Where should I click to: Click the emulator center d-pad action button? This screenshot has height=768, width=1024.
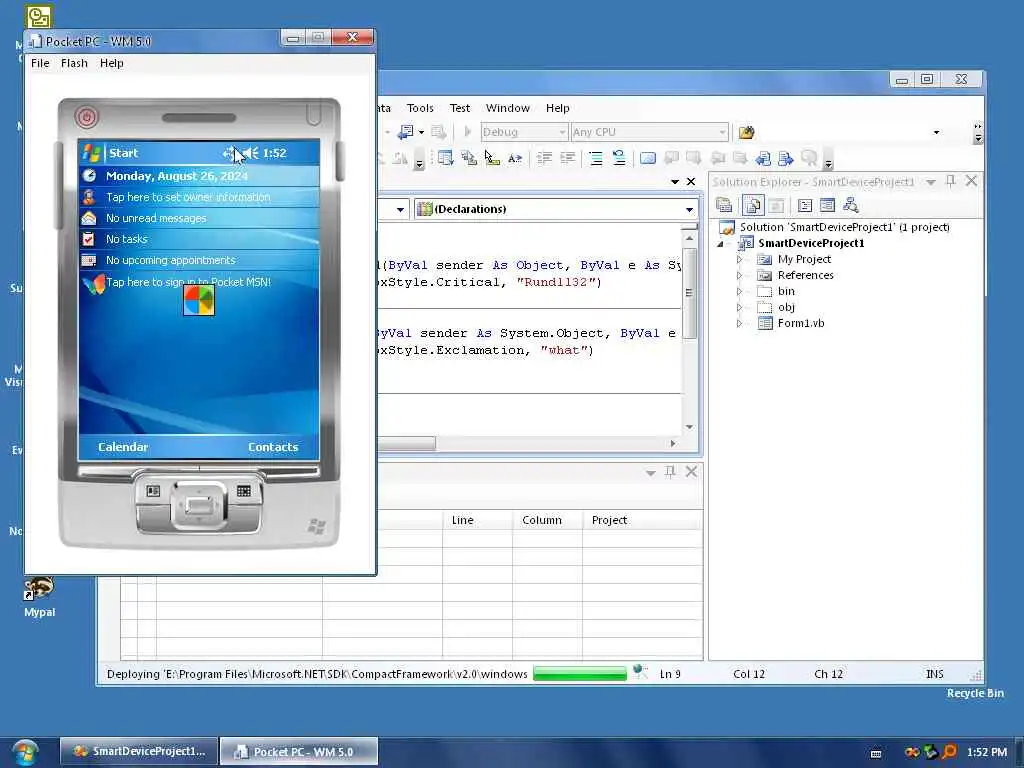pos(199,505)
